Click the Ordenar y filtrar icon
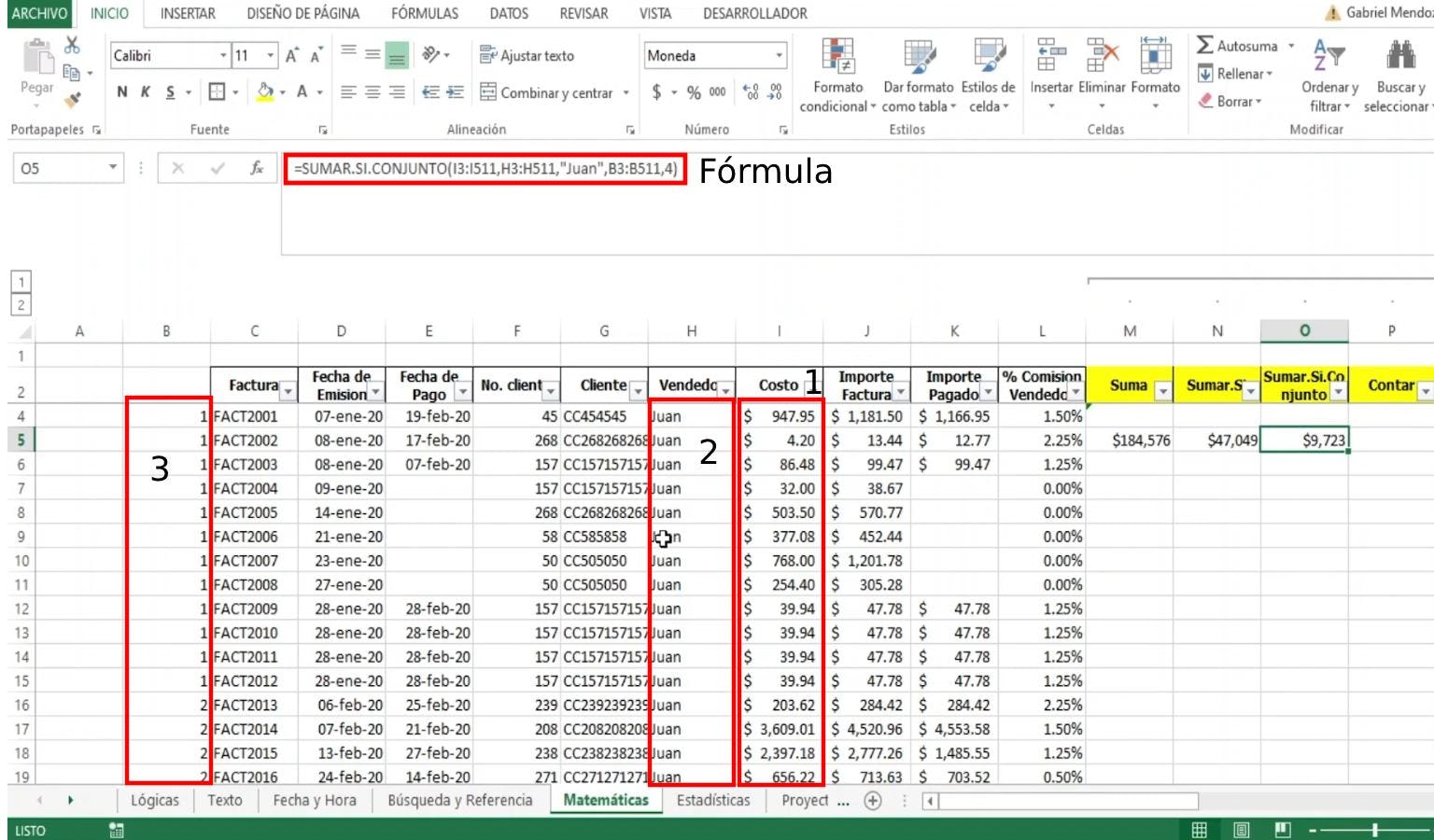 tap(1329, 56)
